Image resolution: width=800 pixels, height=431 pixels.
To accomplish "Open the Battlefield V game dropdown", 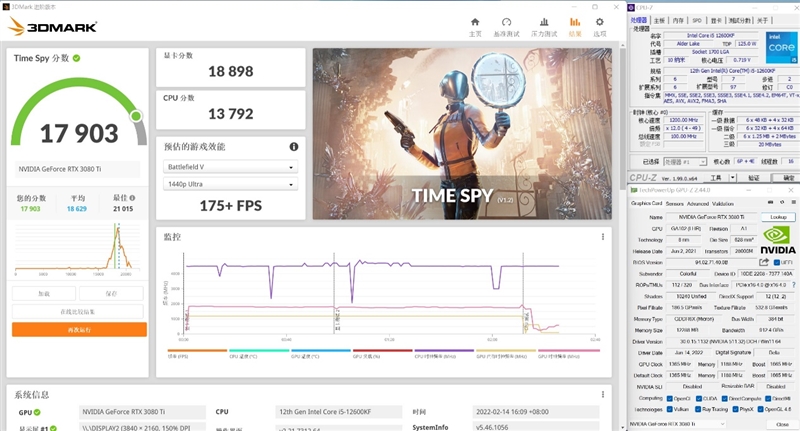I will pos(231,167).
